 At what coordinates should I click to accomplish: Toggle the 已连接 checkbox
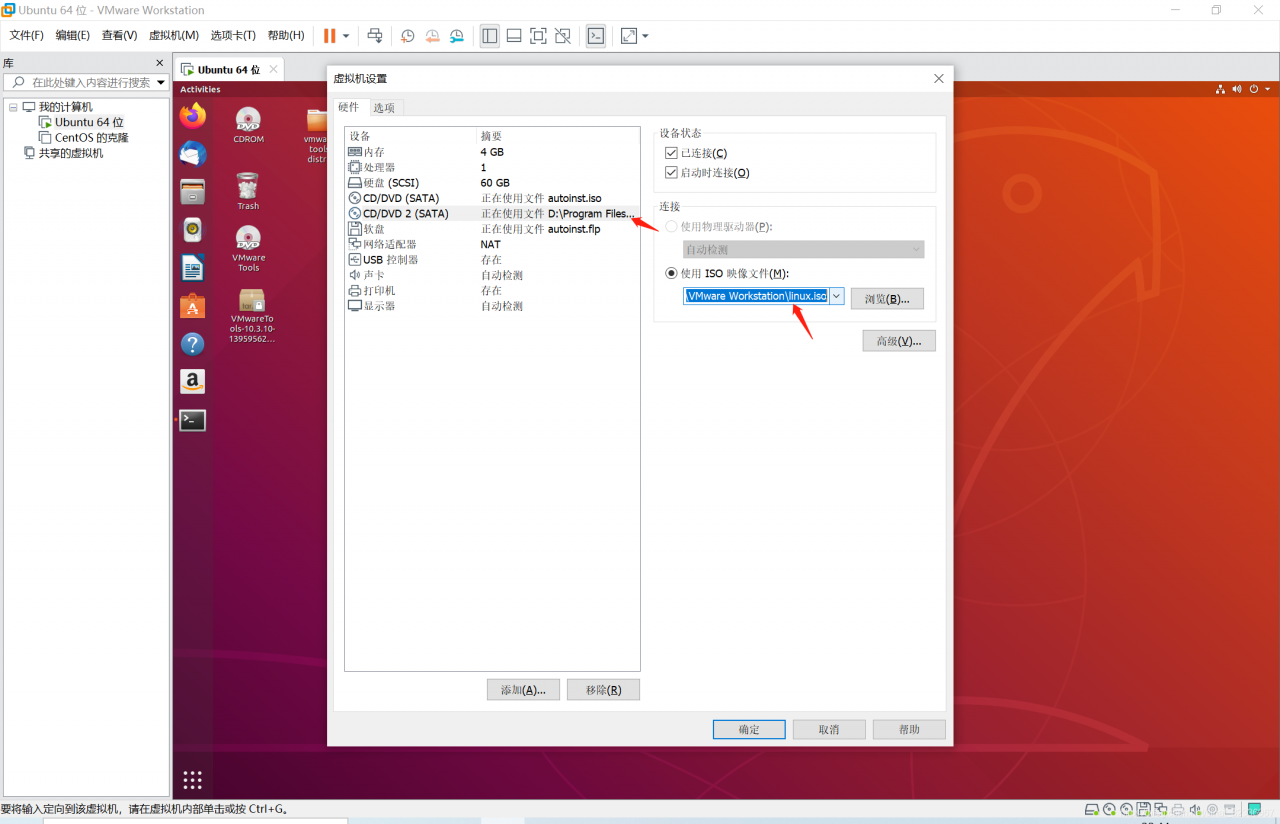(671, 153)
